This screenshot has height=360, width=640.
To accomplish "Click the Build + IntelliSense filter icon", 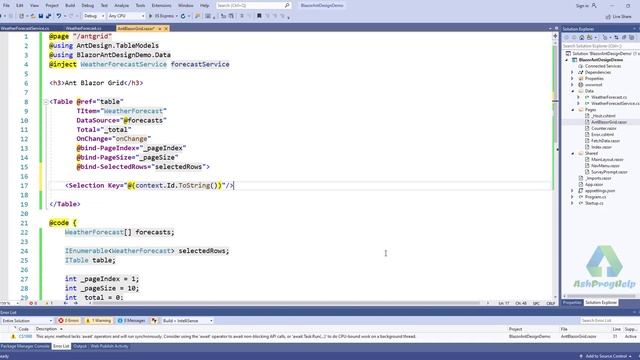I will 154,321.
